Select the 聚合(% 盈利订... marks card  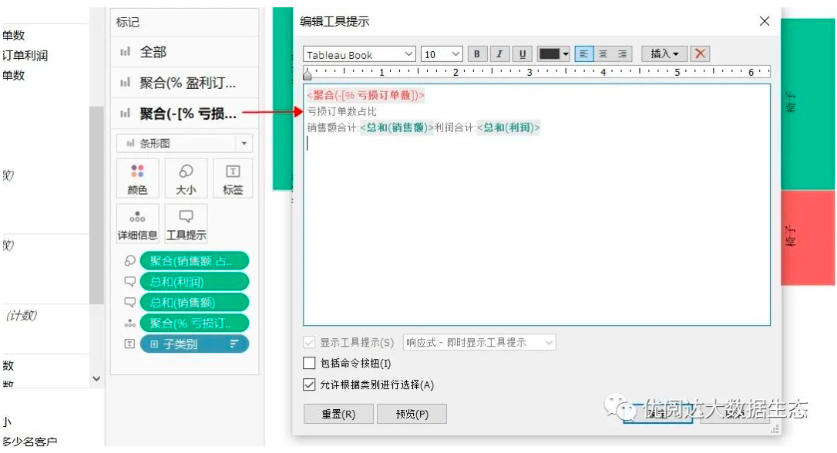tap(185, 83)
